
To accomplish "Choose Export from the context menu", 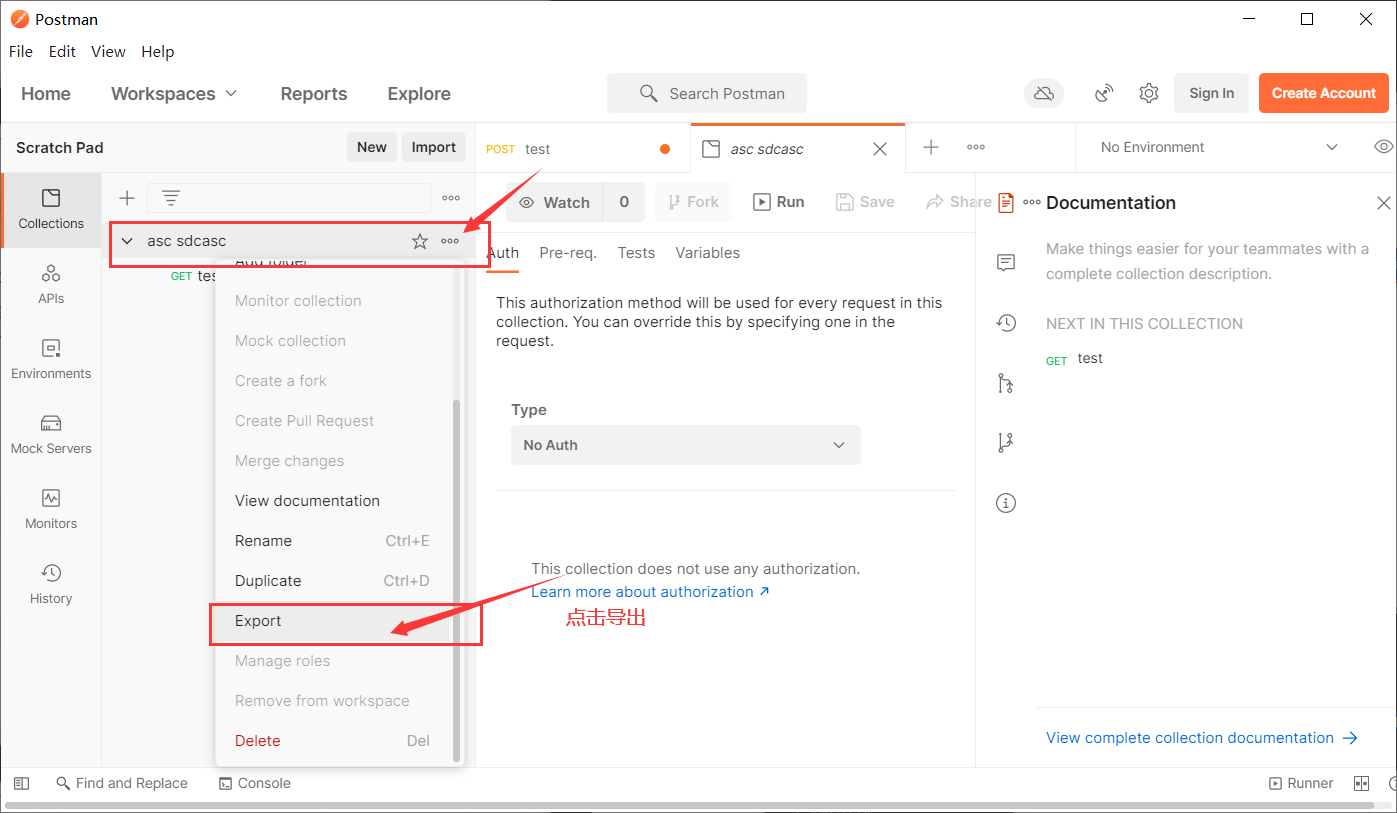I will (x=334, y=621).
